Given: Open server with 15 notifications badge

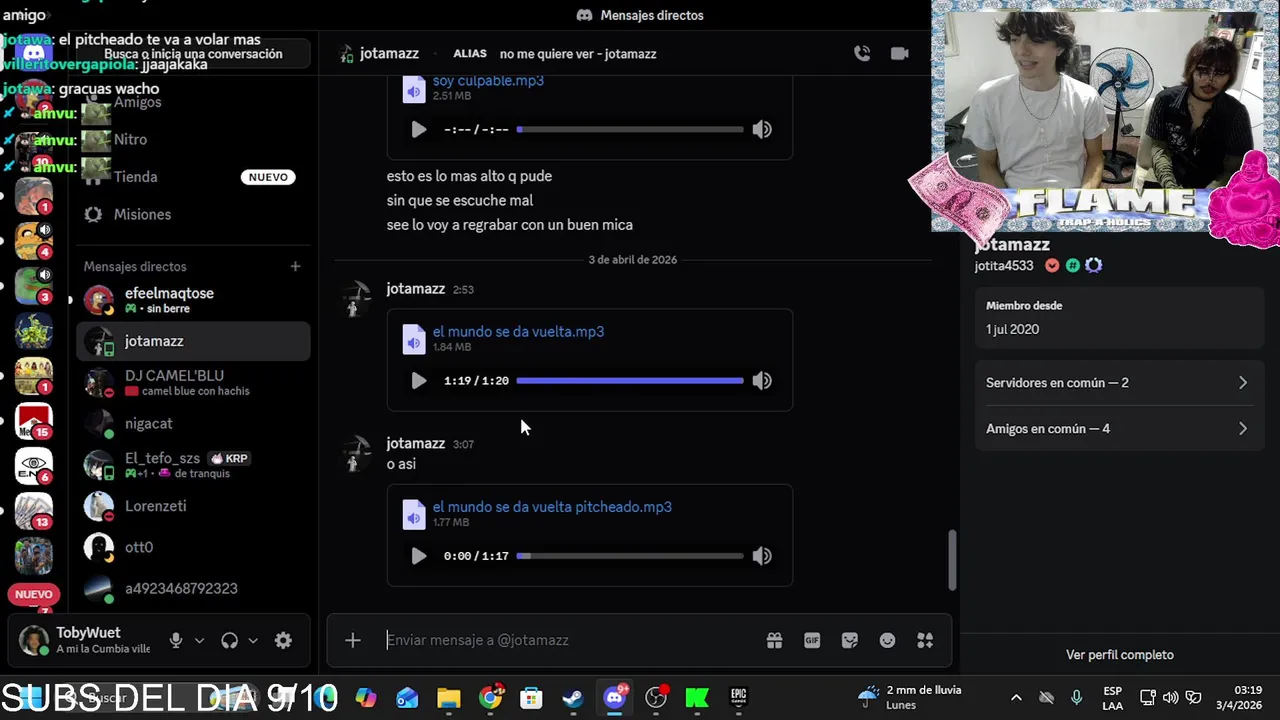Looking at the screenshot, I should (x=33, y=421).
